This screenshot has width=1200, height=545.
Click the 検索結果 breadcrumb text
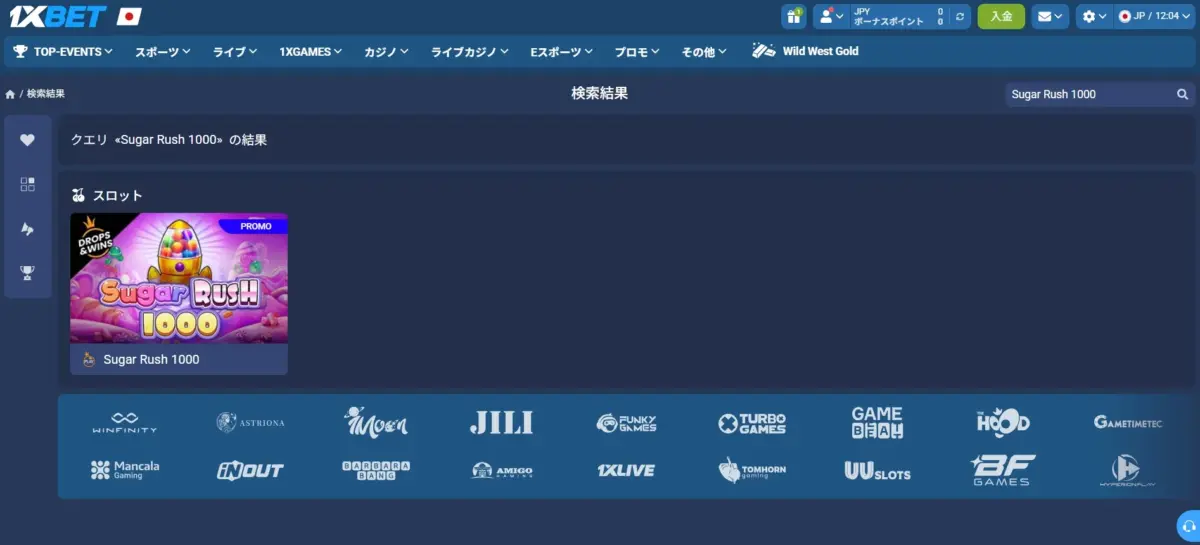(46, 94)
